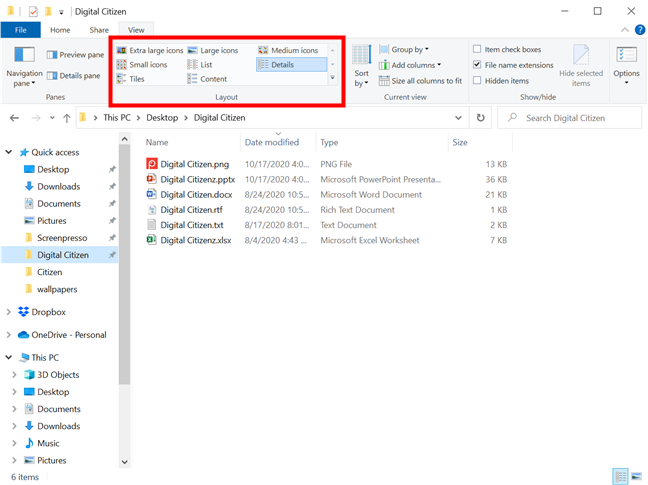Select Citizen folder in sidebar
This screenshot has width=648, height=485.
coord(50,272)
